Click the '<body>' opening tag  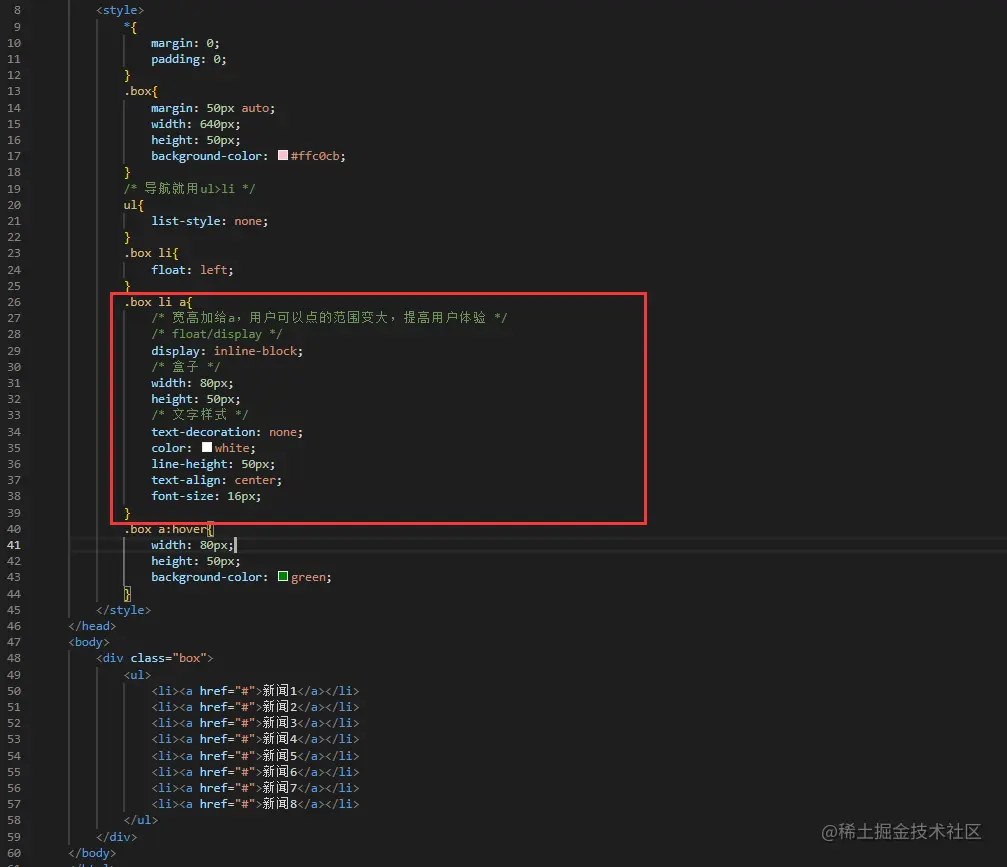[x=89, y=642]
